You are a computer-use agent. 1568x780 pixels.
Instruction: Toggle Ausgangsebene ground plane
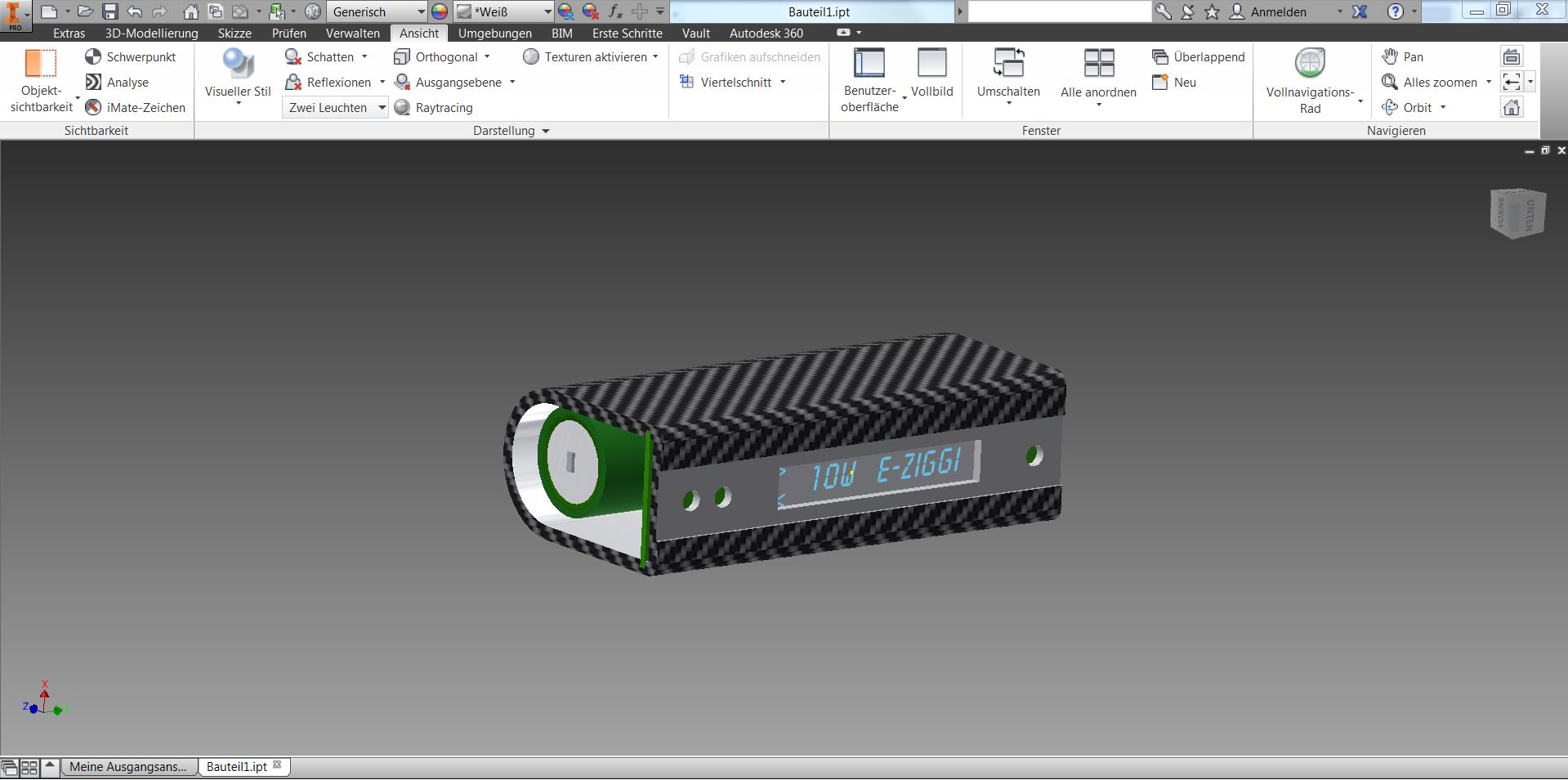click(x=447, y=82)
